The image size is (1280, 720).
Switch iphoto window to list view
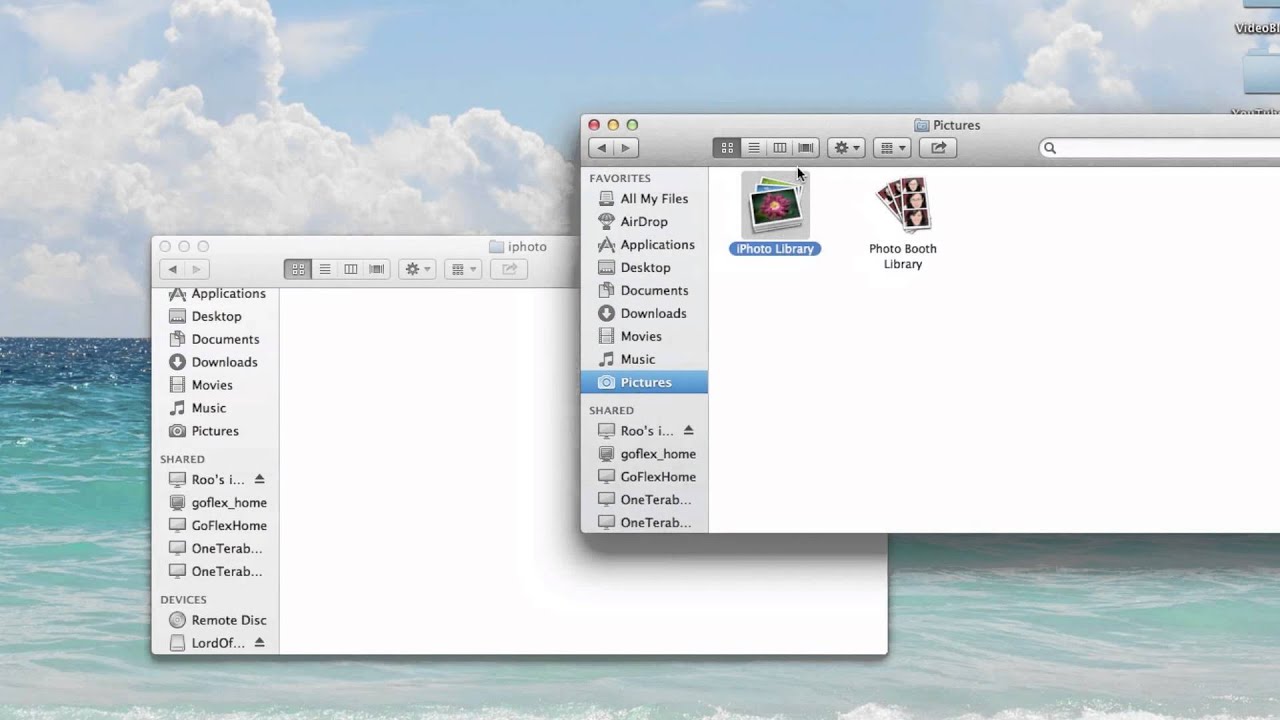[324, 269]
